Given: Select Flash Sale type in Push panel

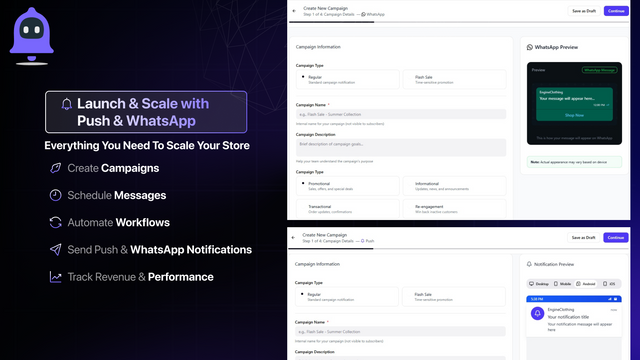Looking at the screenshot, I should (454, 296).
